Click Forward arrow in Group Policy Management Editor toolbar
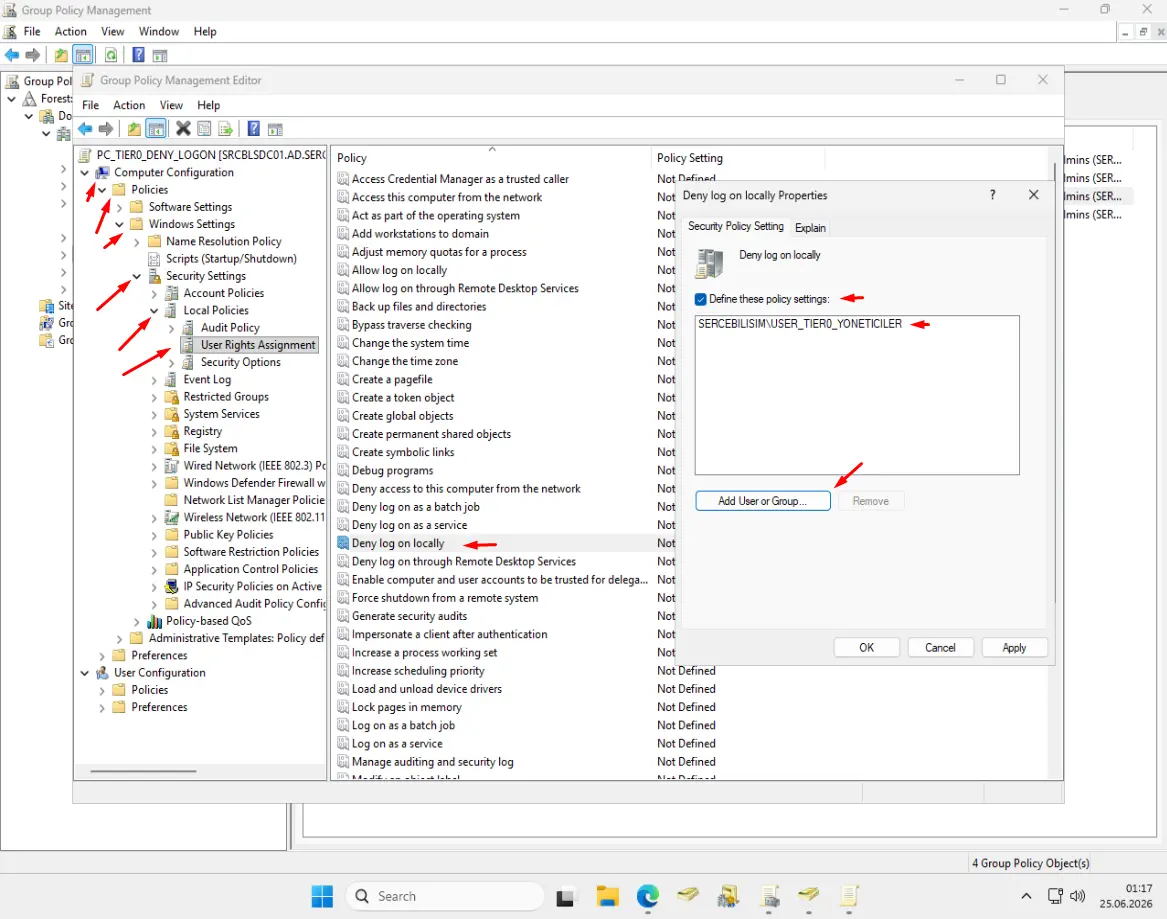 tap(106, 129)
